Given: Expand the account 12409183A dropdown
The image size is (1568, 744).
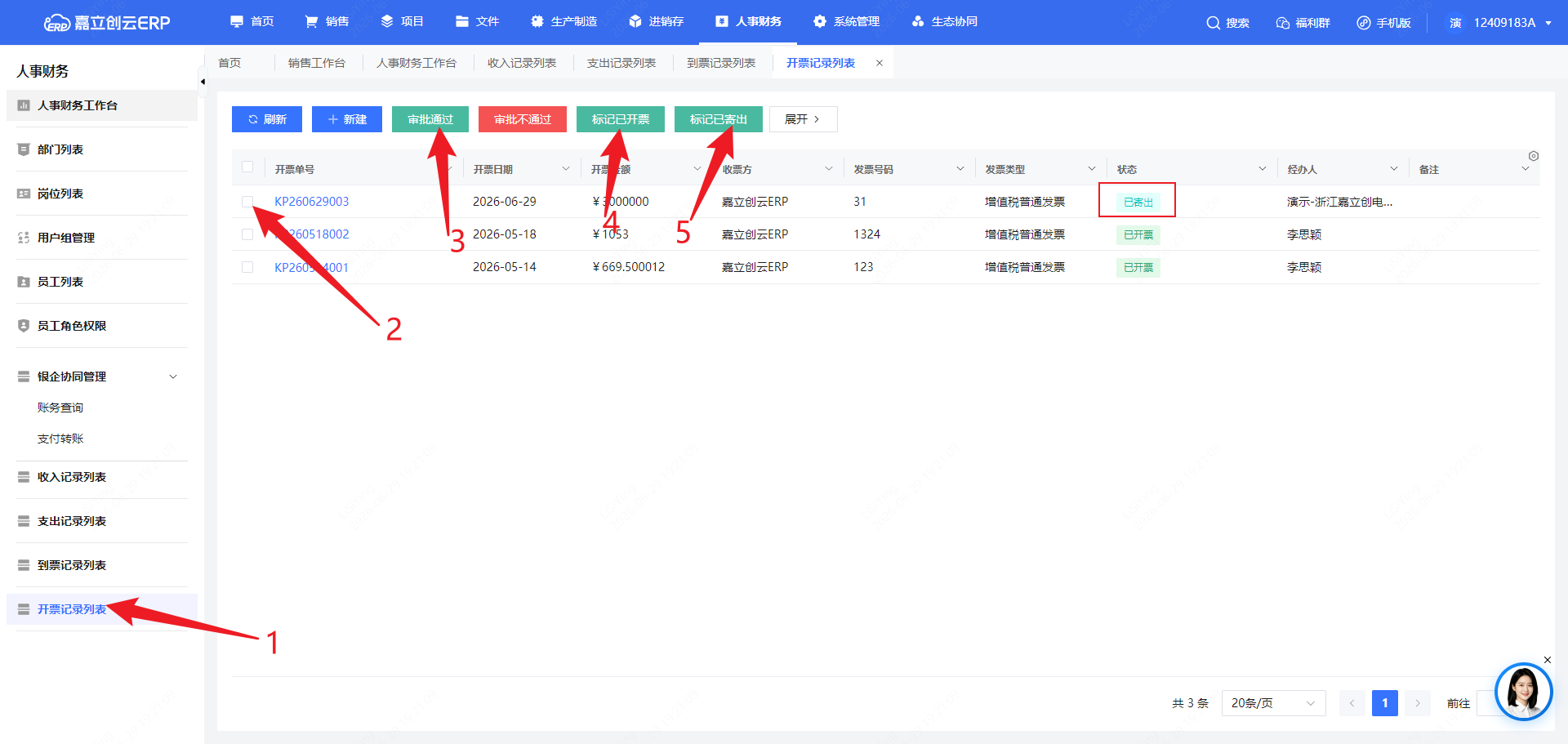Looking at the screenshot, I should tap(1548, 23).
